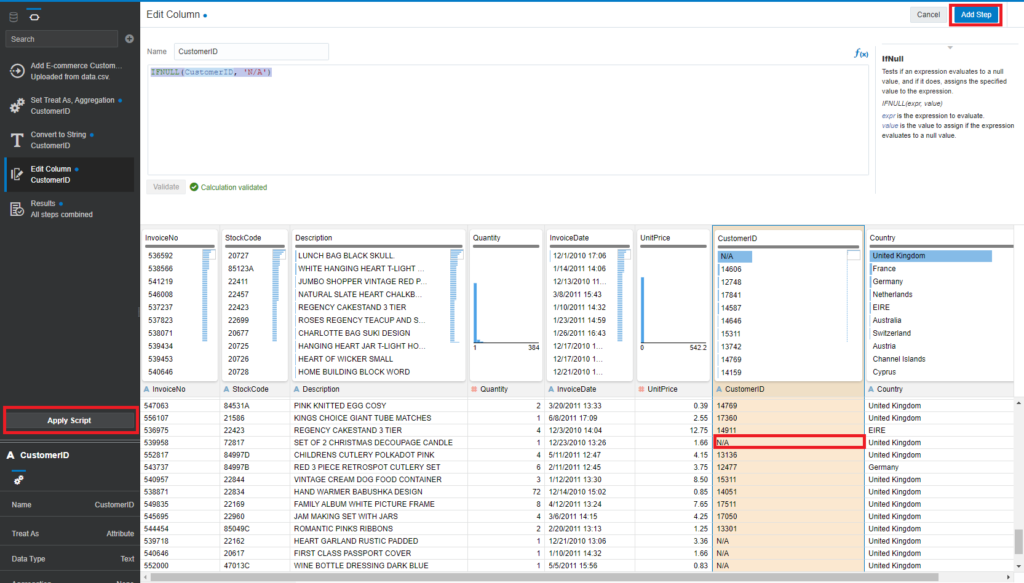Image resolution: width=1024 pixels, height=583 pixels.
Task: Click the A type icon beside CustomerID title
Action: tap(10, 455)
